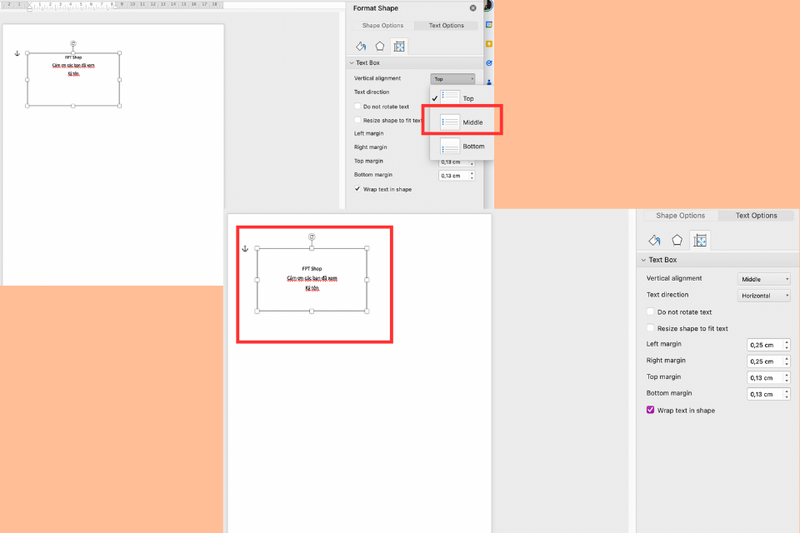Switch to Shape Options tab in Middle-aligned panel
This screenshot has width=800, height=533.
681,215
